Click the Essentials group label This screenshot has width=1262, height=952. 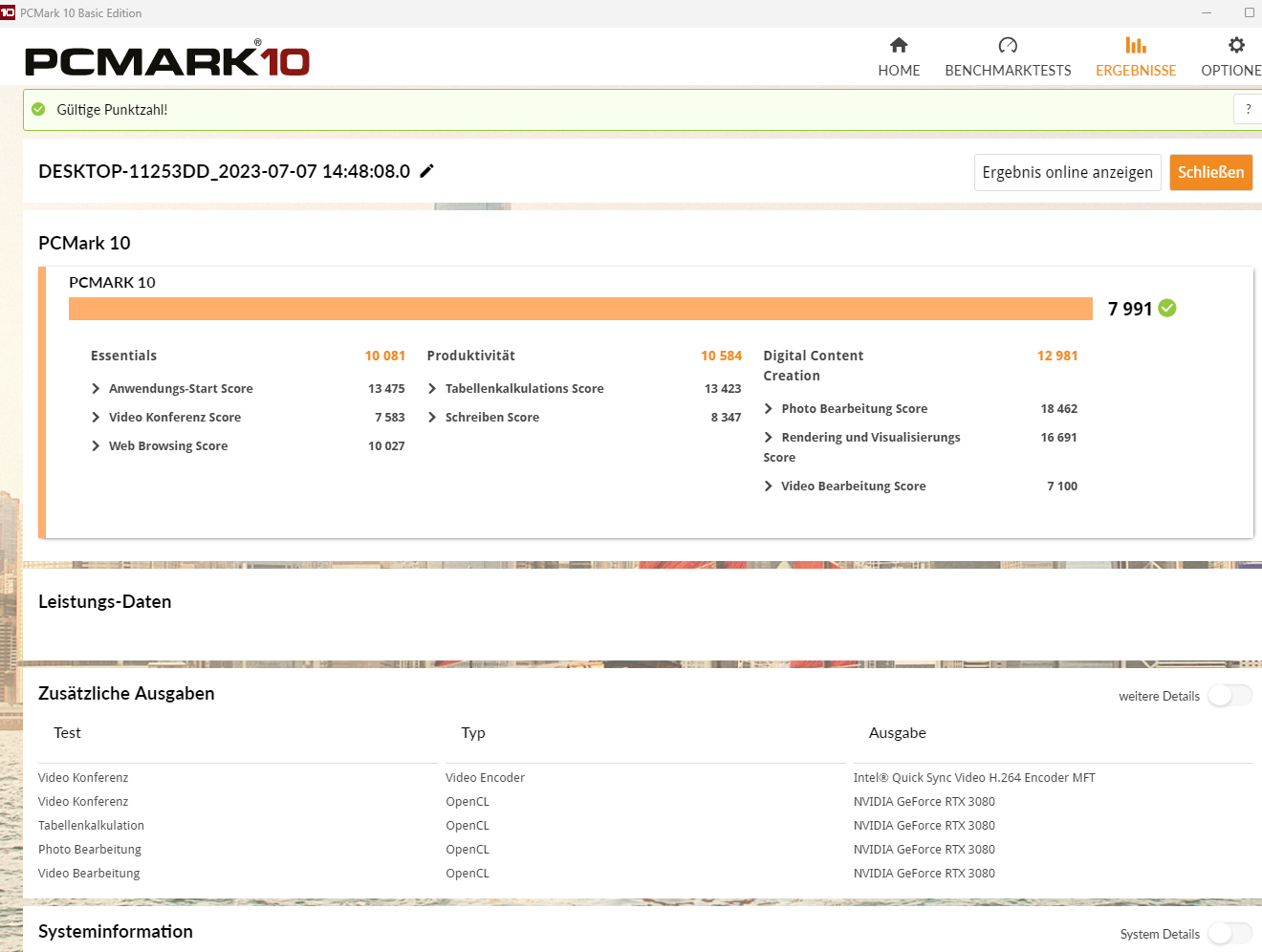tap(123, 356)
